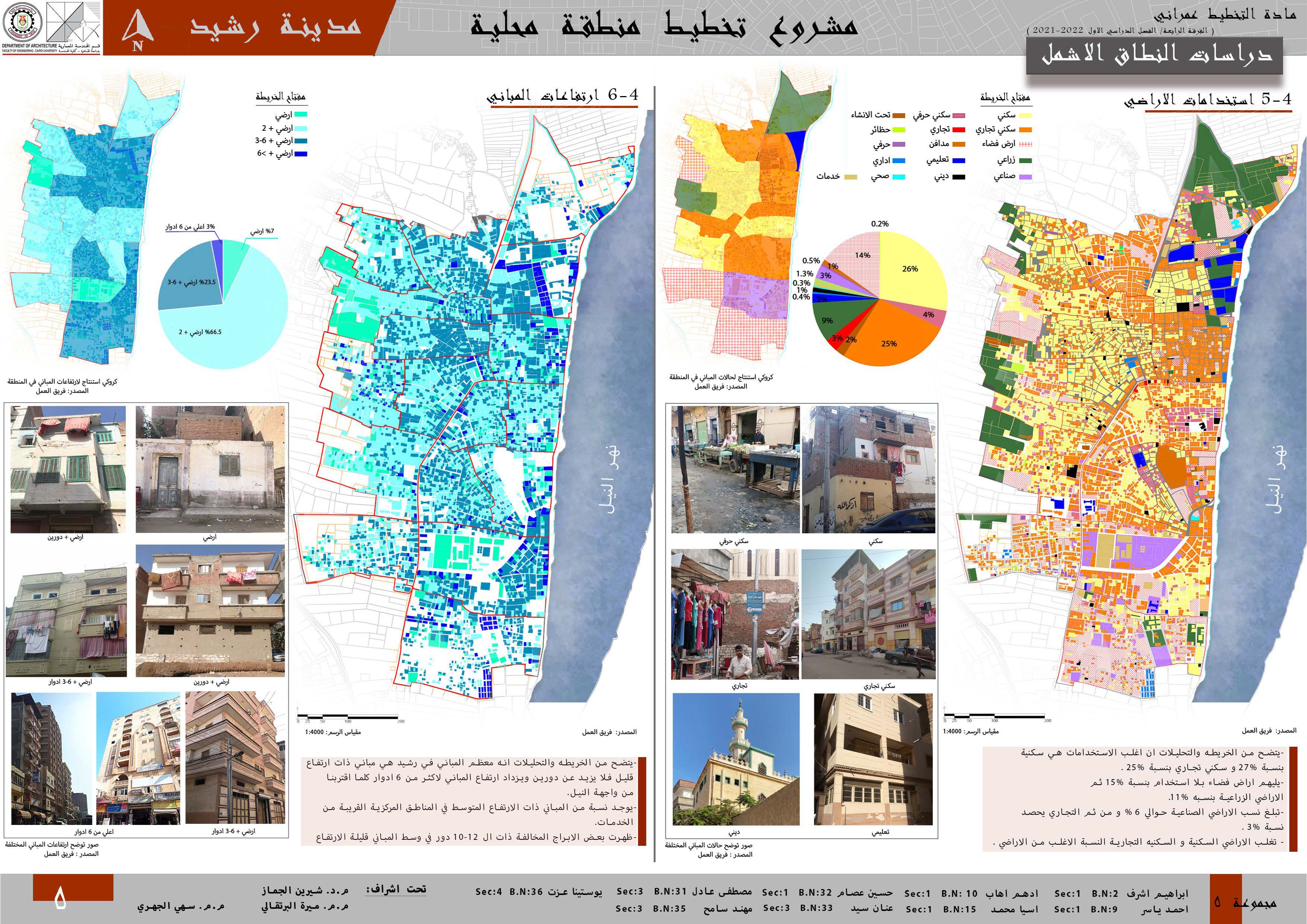Click the red تجاري legend swatch
The image size is (1307, 924).
pyautogui.click(x=959, y=129)
